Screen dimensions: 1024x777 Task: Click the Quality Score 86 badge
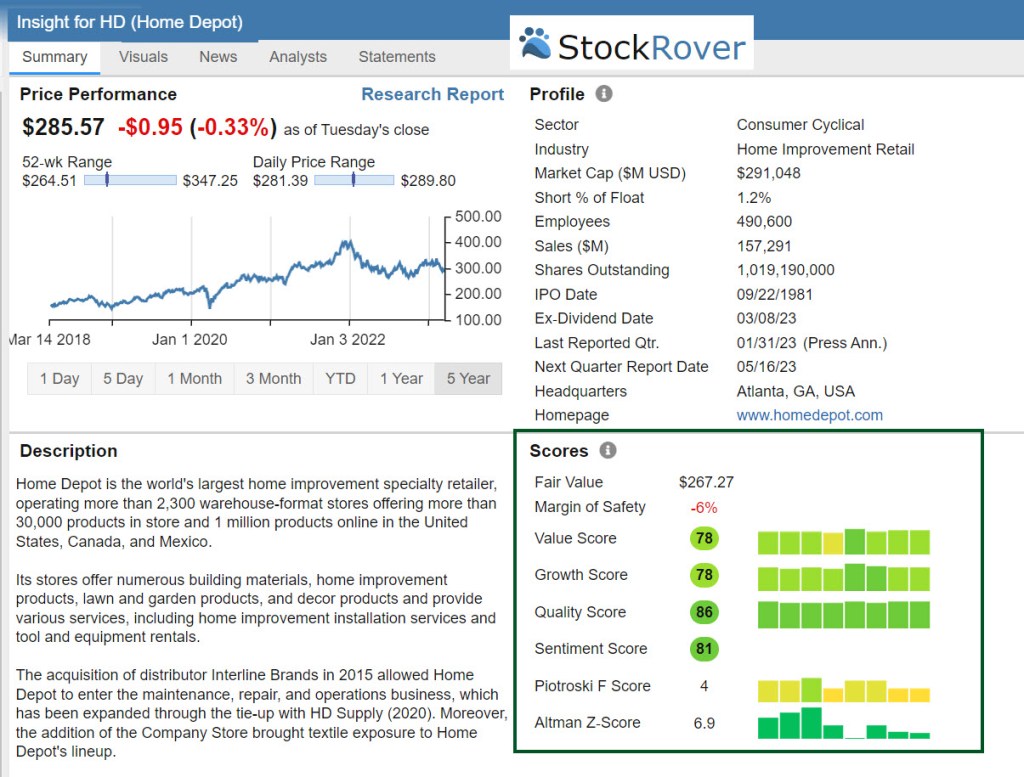pos(704,612)
